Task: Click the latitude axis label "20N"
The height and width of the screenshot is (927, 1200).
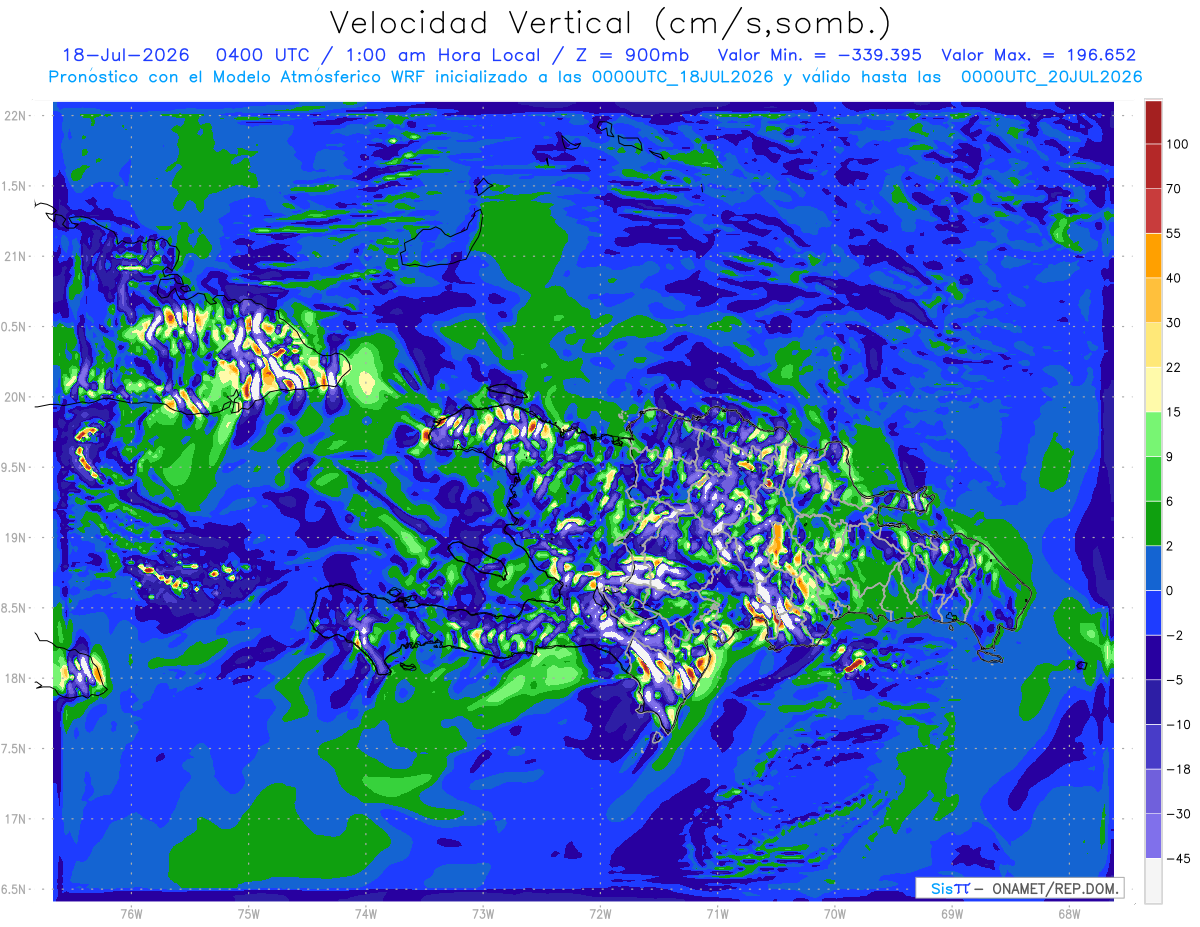Action: (16, 397)
